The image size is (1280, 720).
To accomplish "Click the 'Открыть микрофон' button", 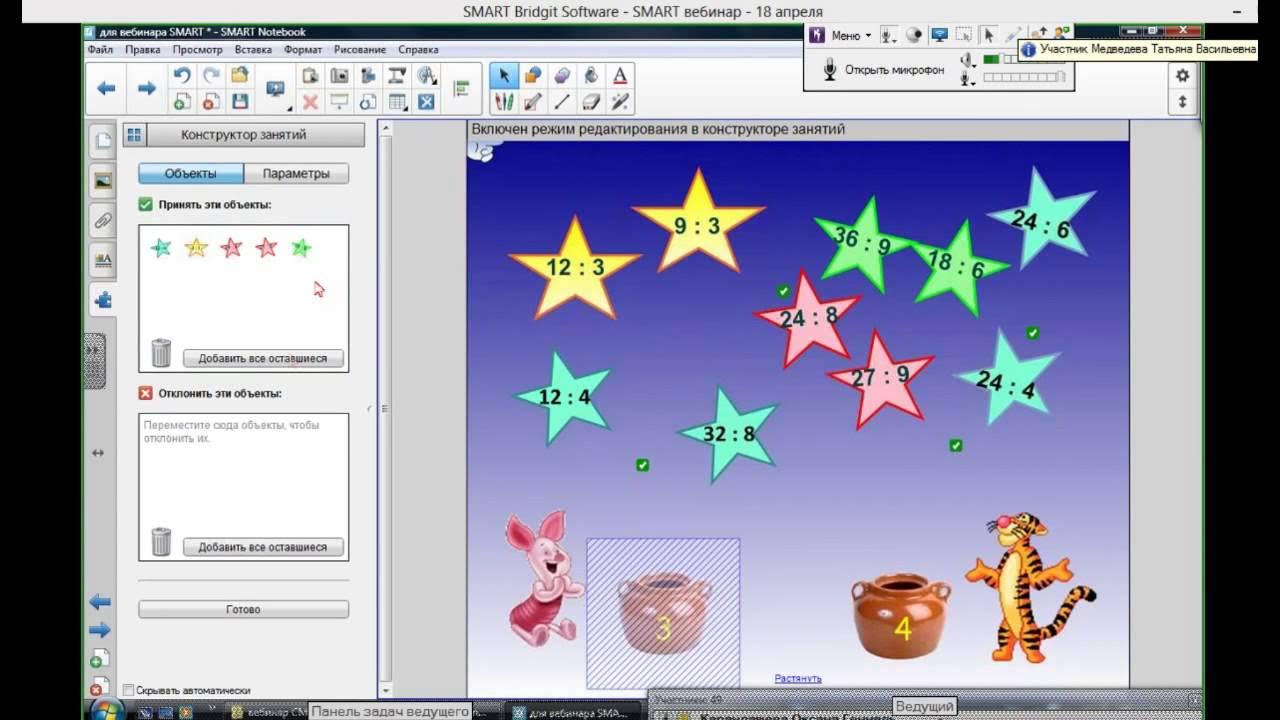I will (882, 69).
